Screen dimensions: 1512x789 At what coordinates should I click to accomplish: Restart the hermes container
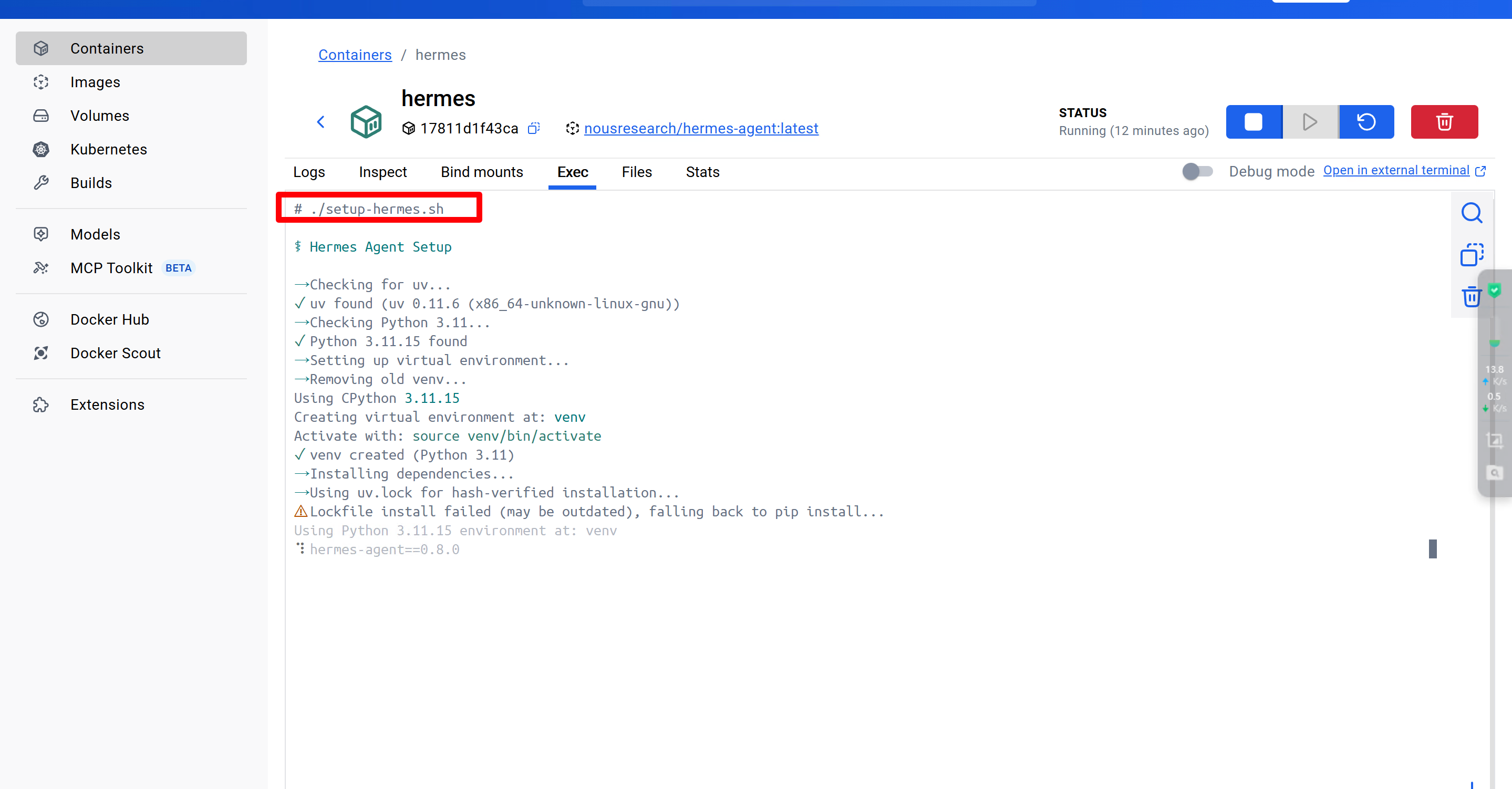click(x=1366, y=122)
